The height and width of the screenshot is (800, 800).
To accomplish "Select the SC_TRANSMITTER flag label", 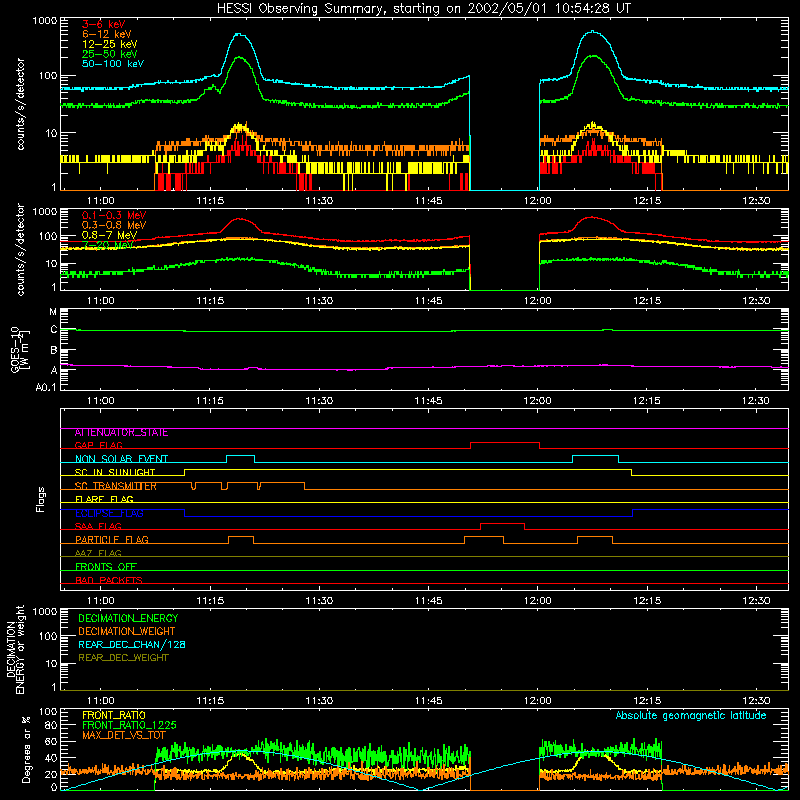I will (x=116, y=486).
